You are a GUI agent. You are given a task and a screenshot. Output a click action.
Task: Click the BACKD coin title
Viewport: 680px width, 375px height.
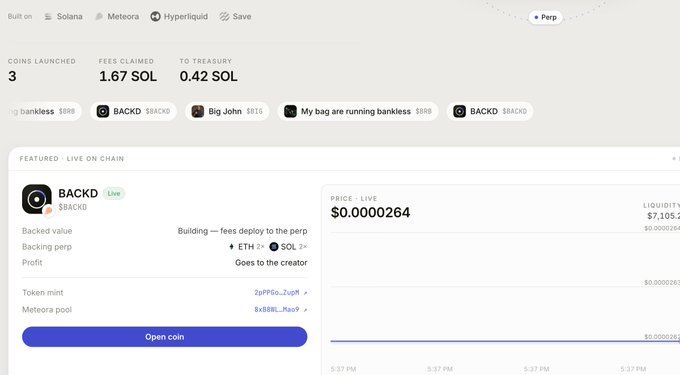click(x=78, y=193)
